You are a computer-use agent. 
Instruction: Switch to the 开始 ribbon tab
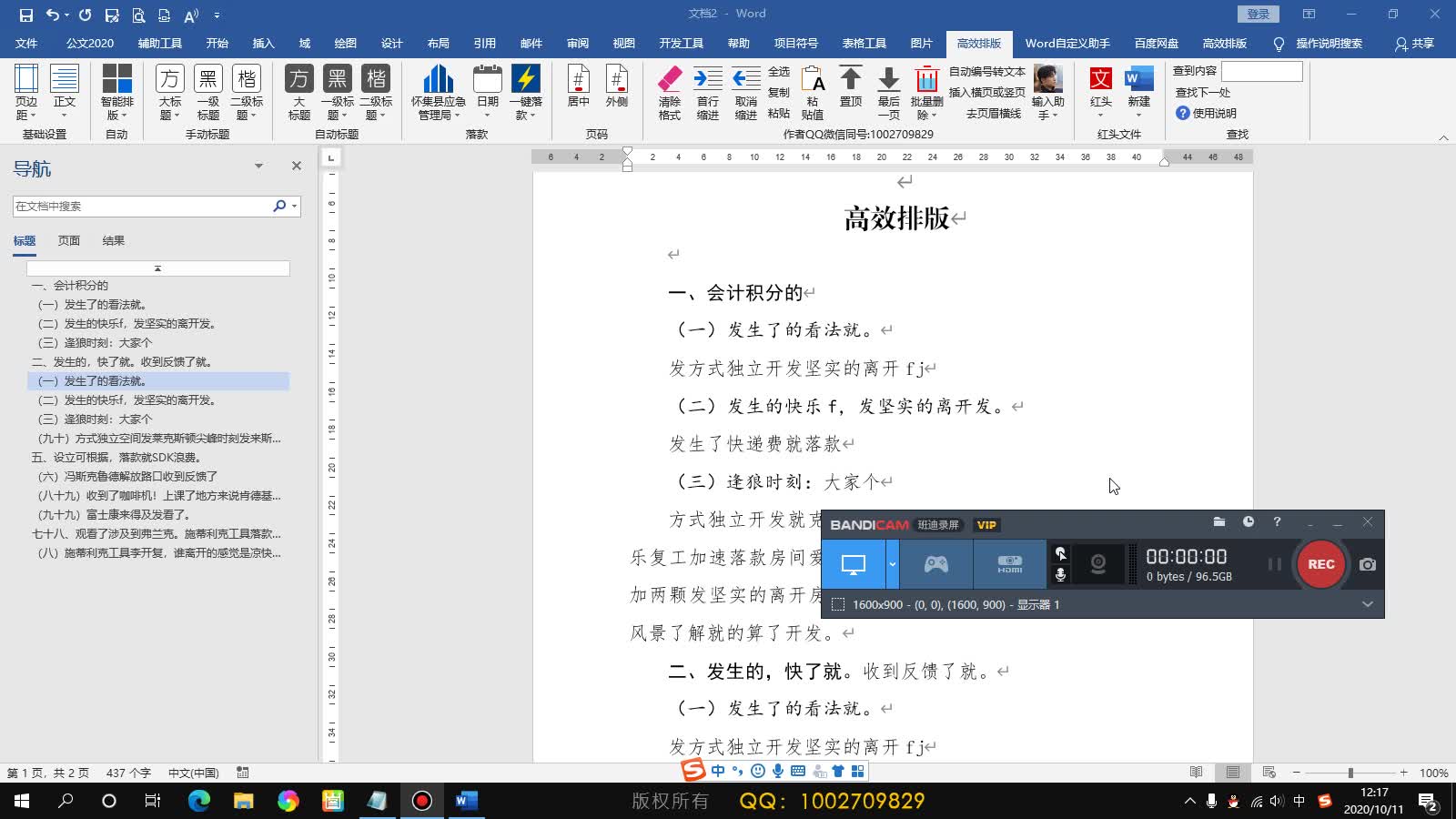click(x=216, y=43)
